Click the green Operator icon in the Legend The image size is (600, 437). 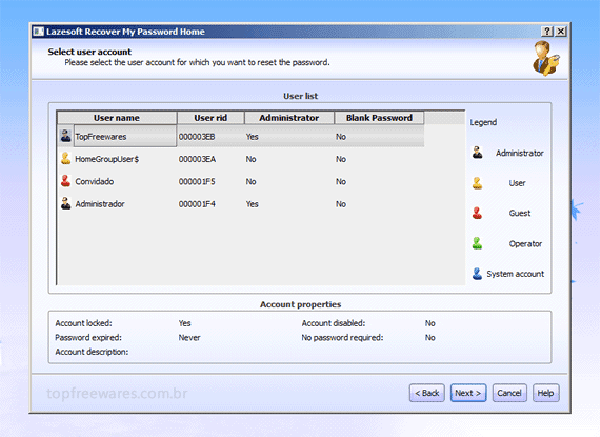(477, 243)
